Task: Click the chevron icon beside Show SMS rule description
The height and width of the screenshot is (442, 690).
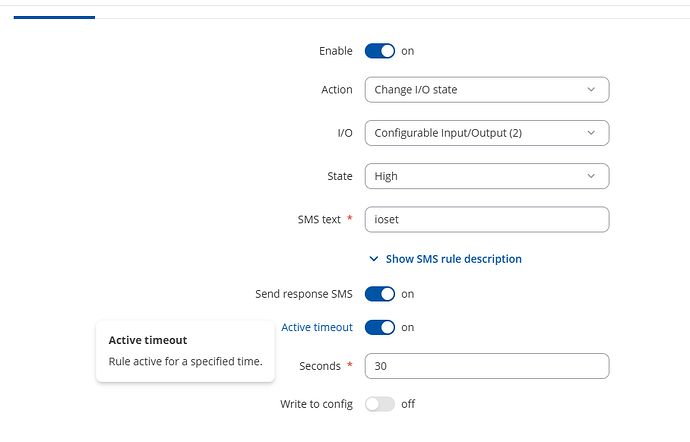Action: pyautogui.click(x=374, y=259)
